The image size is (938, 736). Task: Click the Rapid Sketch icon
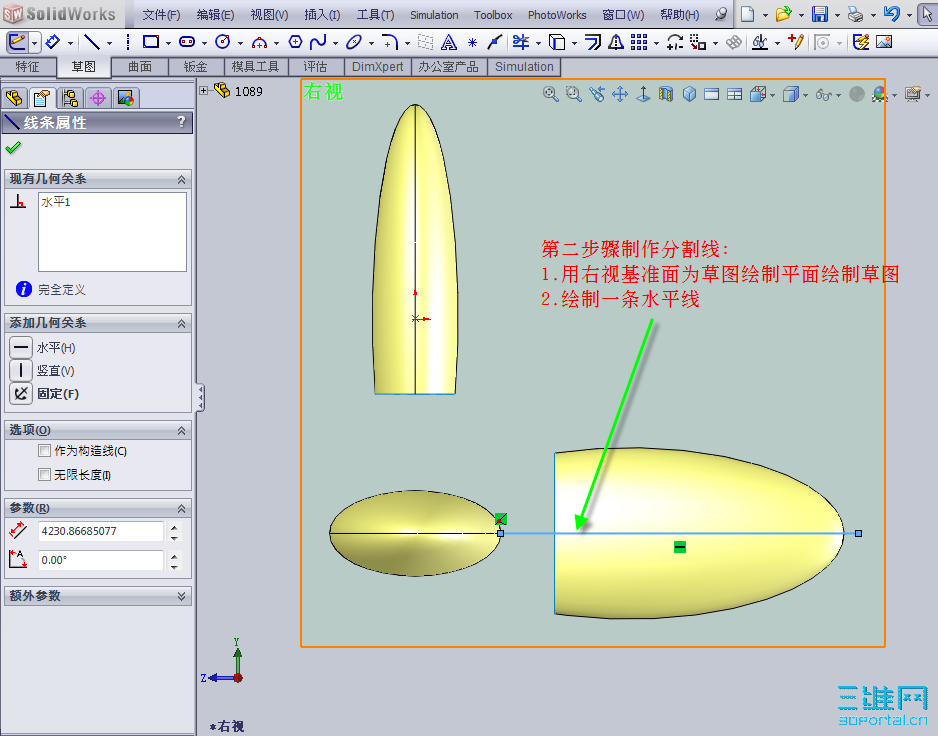pos(860,42)
